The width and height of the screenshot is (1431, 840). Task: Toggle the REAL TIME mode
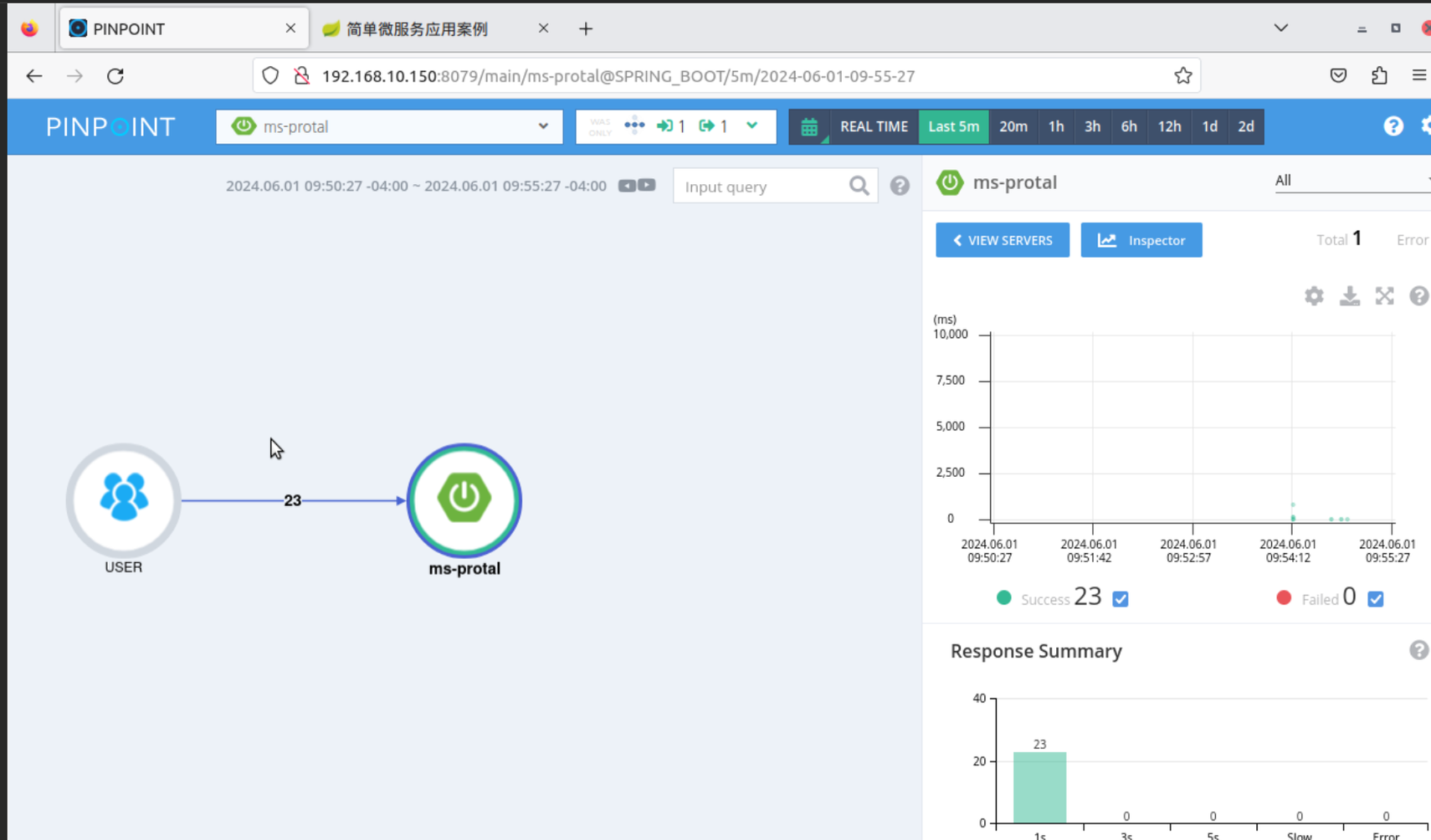874,127
